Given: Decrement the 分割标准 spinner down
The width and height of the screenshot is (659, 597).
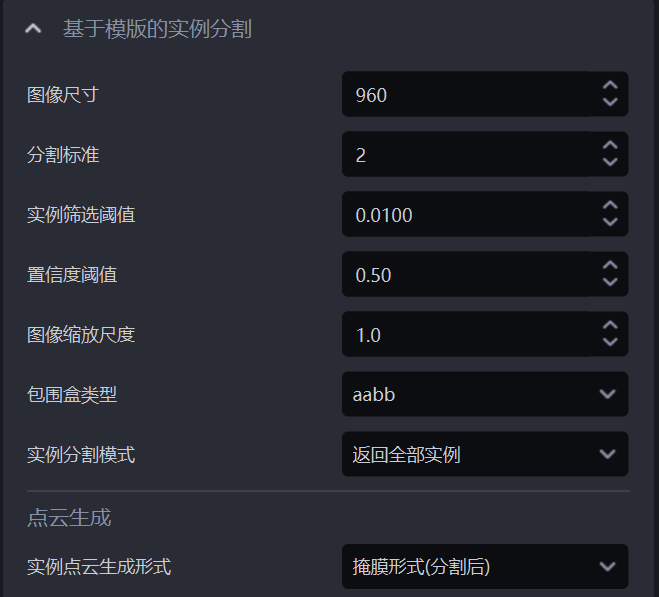Looking at the screenshot, I should point(610,163).
